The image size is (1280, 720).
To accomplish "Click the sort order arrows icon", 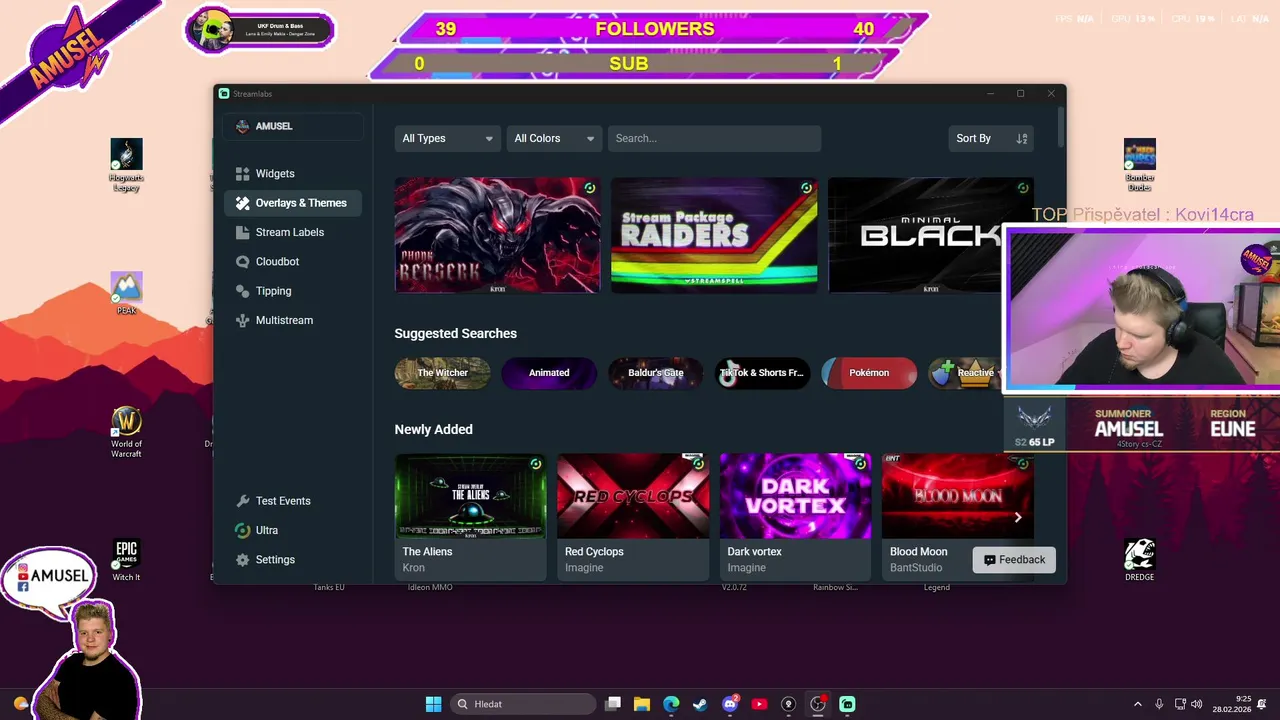I will [x=1022, y=139].
